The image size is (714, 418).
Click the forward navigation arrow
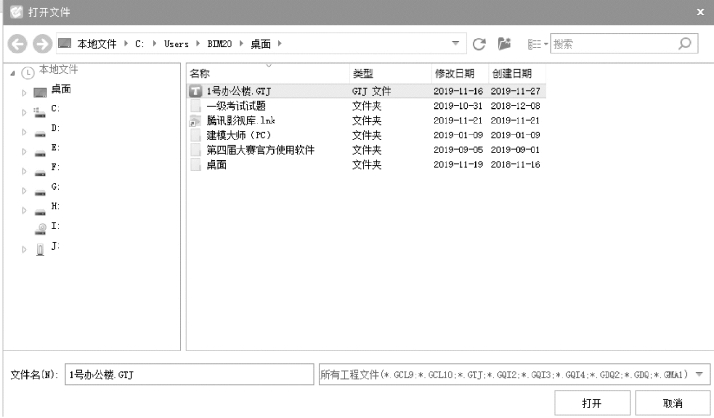42,44
